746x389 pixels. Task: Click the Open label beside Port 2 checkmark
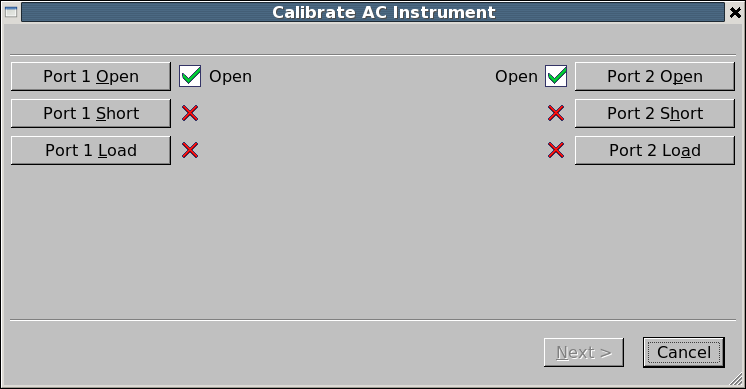pyautogui.click(x=516, y=77)
